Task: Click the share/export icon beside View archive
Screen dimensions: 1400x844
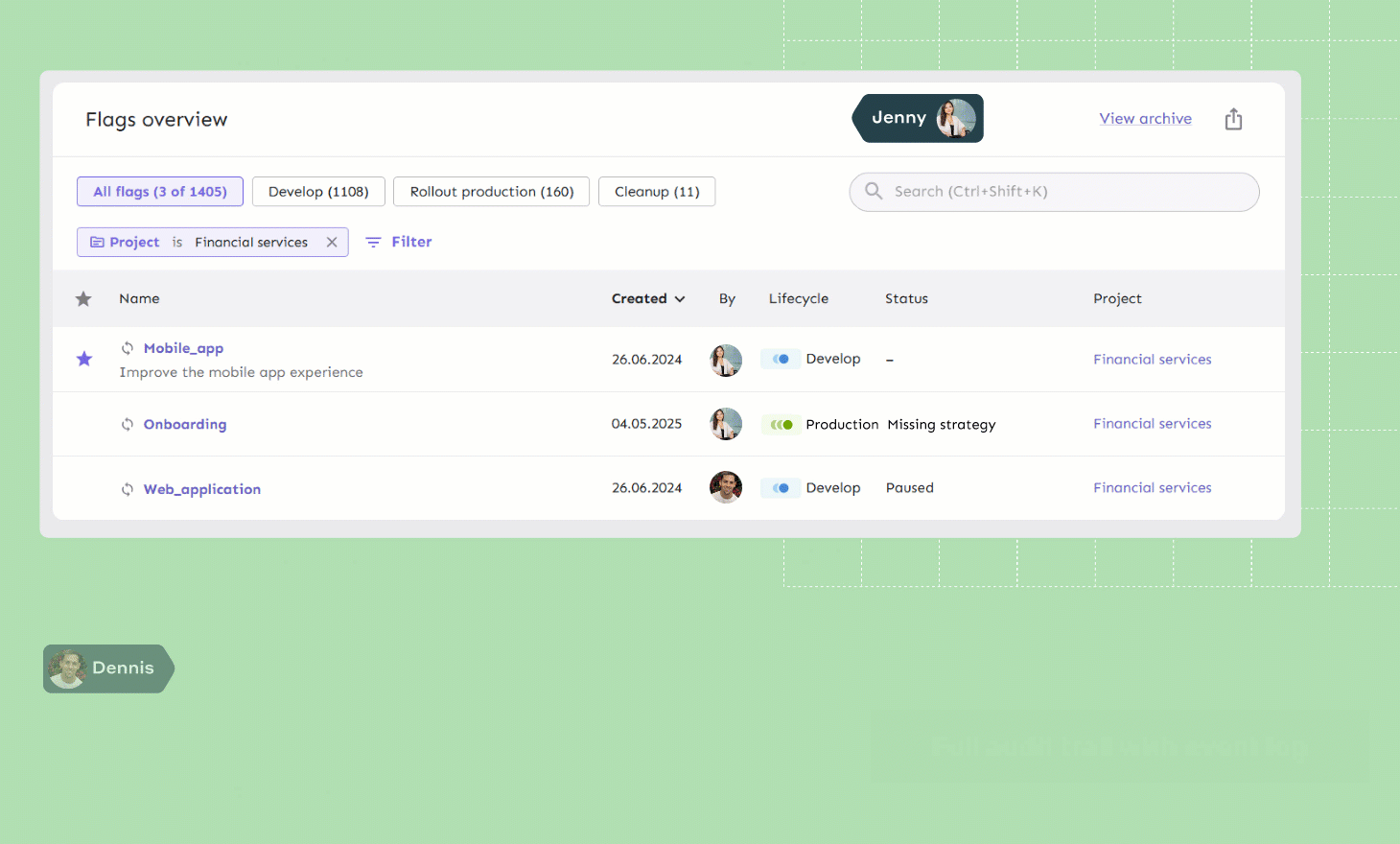Action: point(1233,119)
